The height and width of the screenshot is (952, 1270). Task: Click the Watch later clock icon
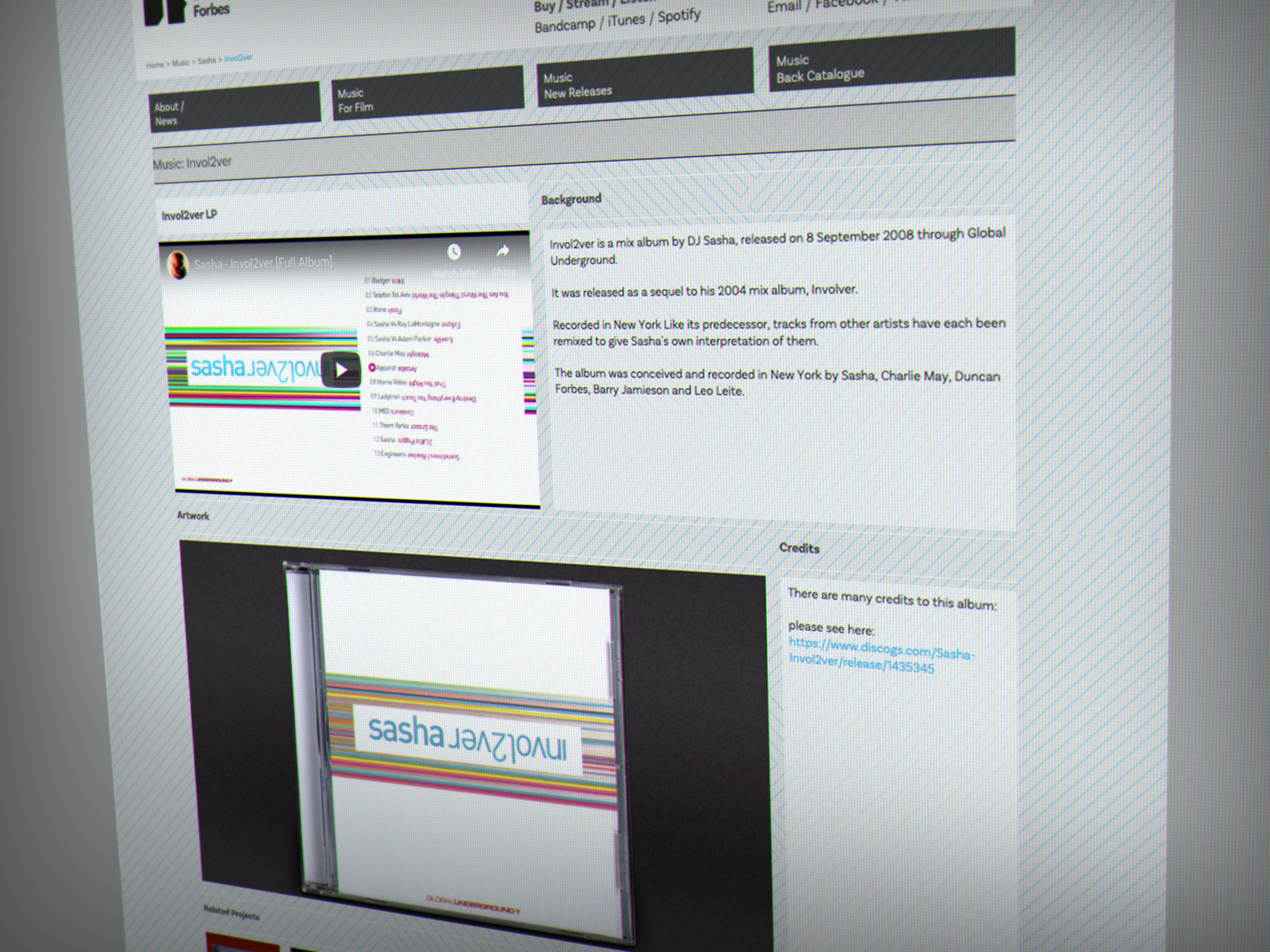[454, 252]
